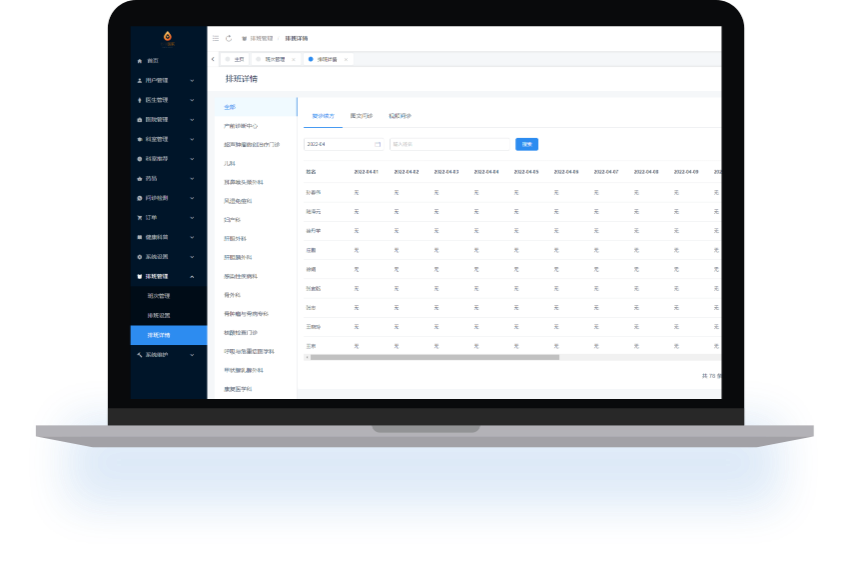Click the hamburger menu collapse icon

click(215, 38)
